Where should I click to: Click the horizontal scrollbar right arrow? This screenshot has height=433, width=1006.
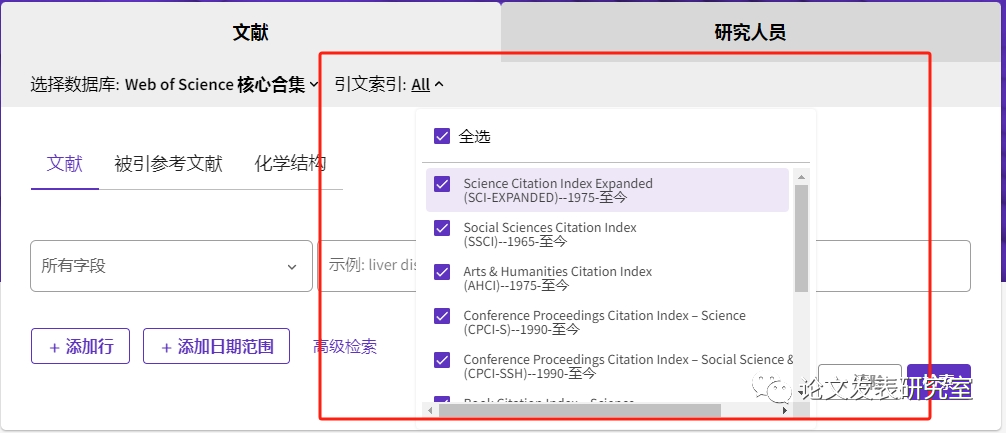pyautogui.click(x=785, y=410)
